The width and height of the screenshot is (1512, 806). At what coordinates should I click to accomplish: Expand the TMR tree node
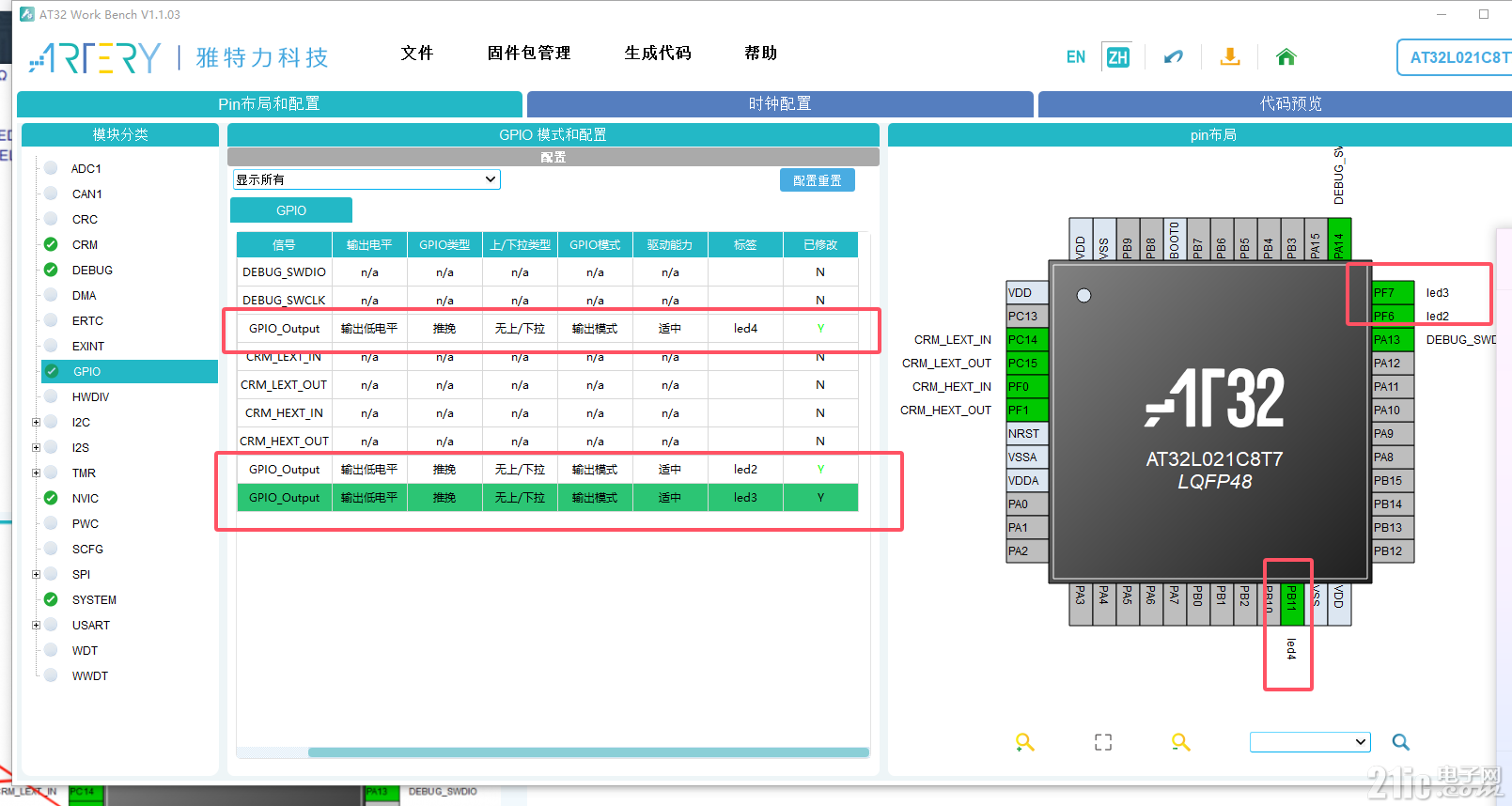36,473
